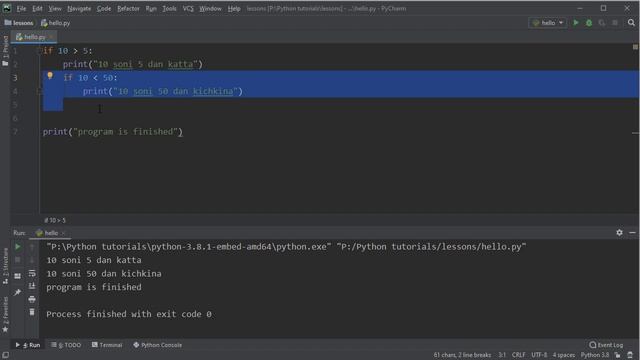Toggle soft-wrap in the Run console

coord(32,273)
